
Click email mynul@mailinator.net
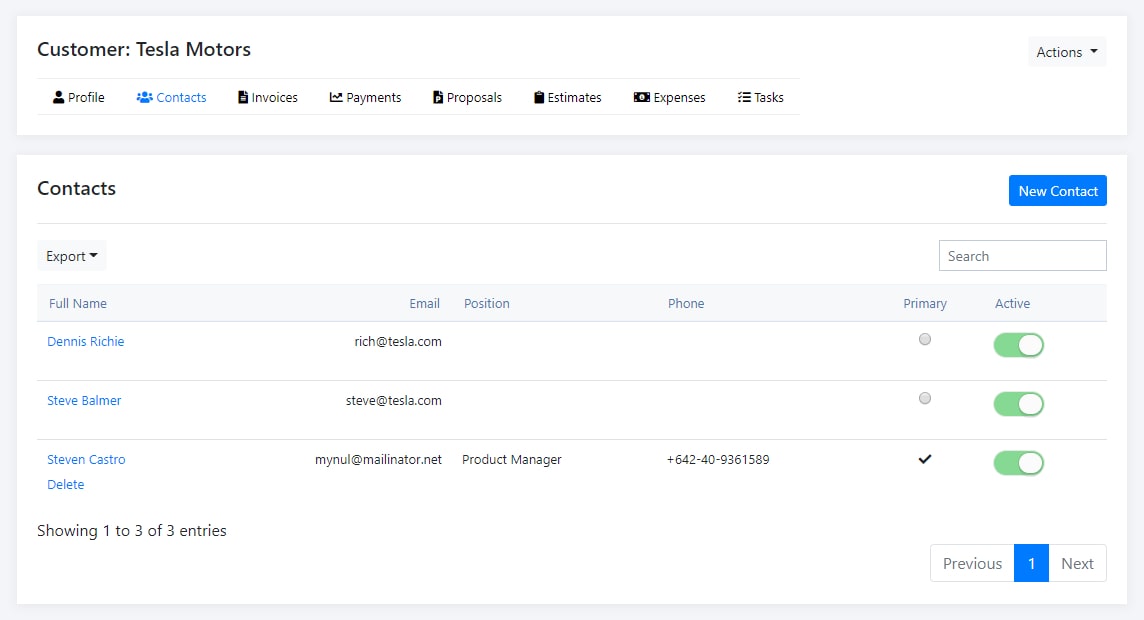pos(379,460)
